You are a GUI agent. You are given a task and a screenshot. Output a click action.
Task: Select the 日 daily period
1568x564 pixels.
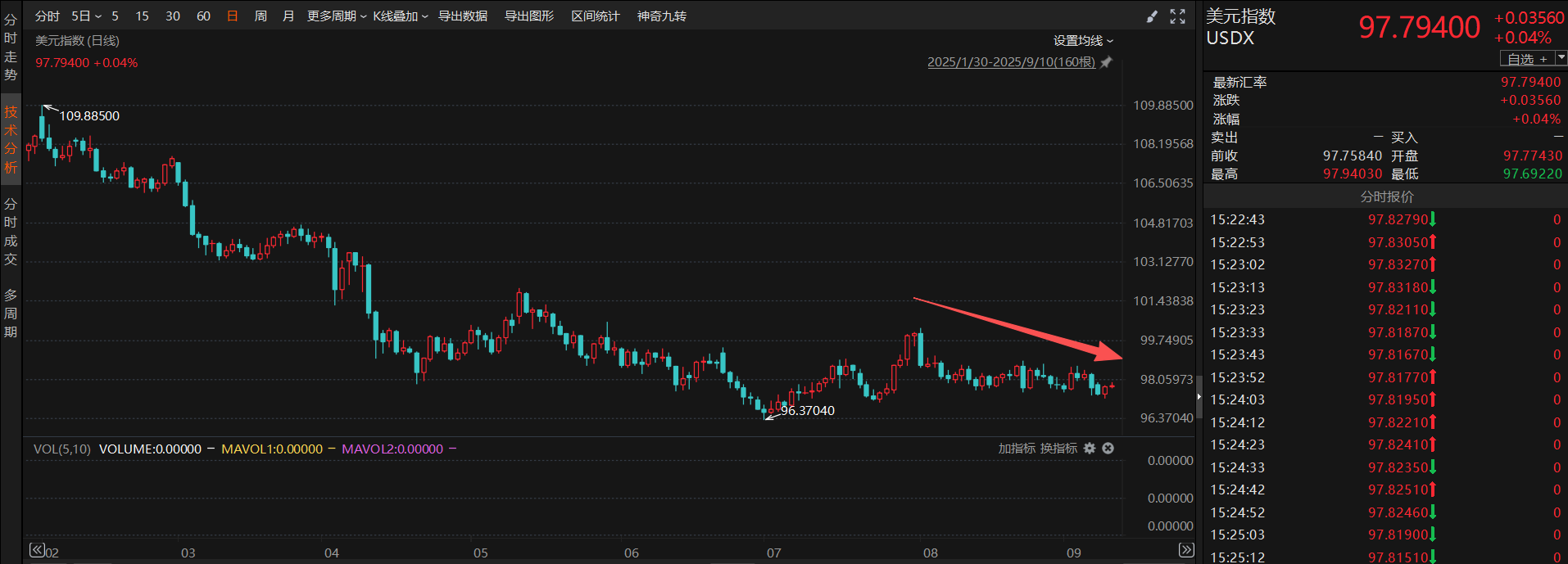coord(233,16)
